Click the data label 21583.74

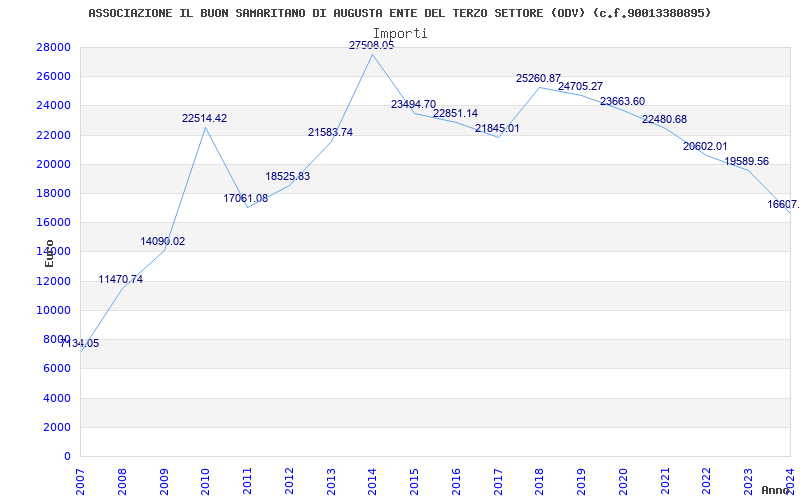[x=330, y=133]
